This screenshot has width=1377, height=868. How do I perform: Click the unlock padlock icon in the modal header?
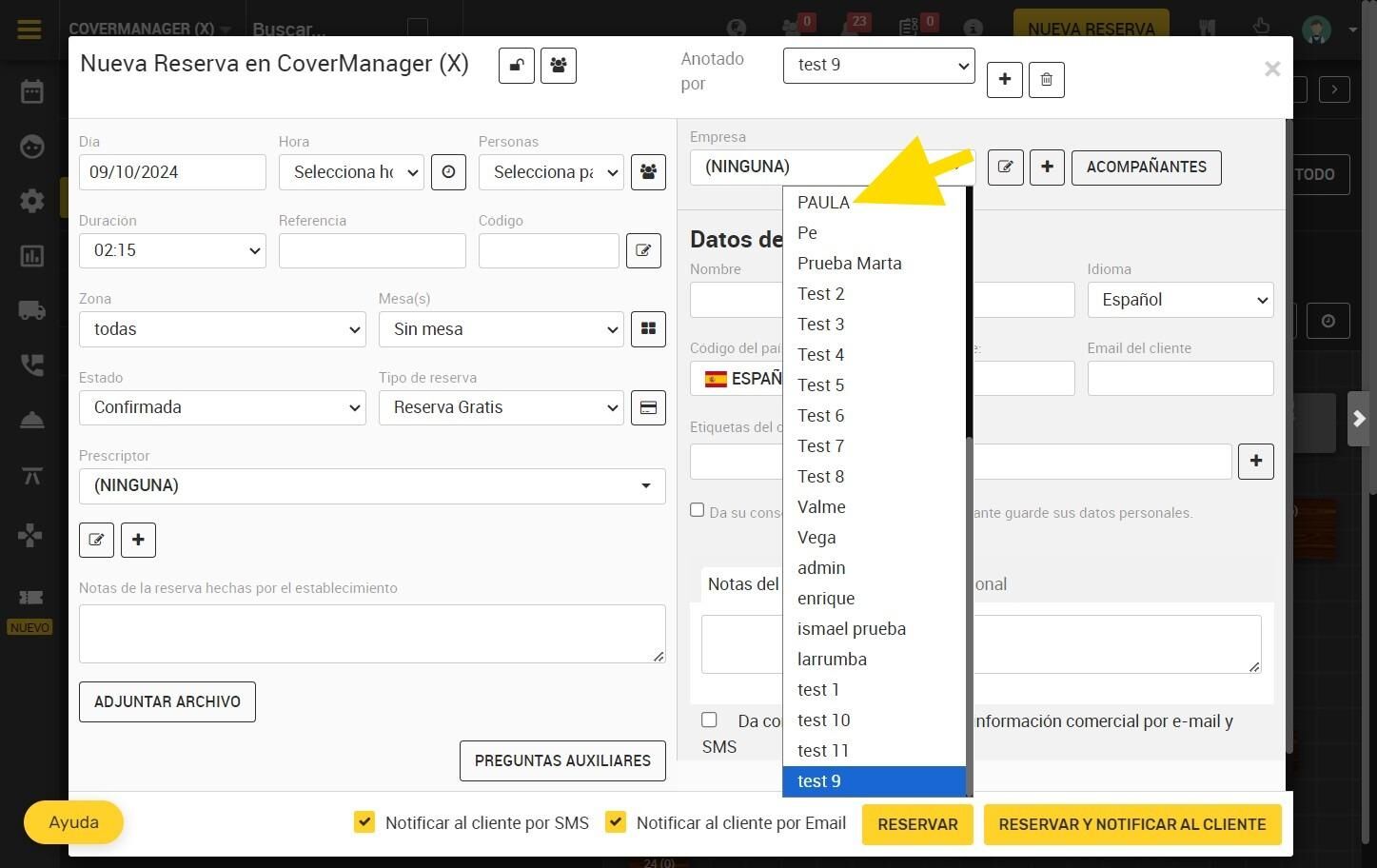pos(517,66)
